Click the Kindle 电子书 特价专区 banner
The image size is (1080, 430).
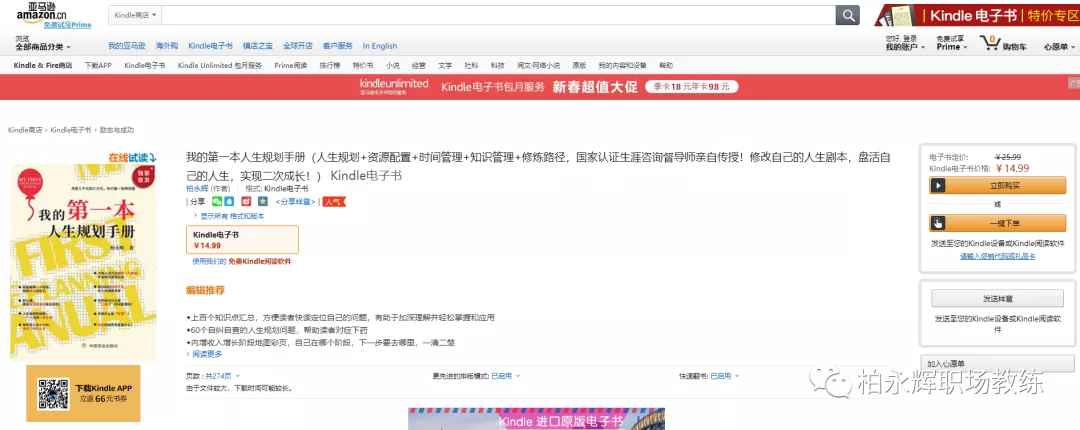pos(977,15)
